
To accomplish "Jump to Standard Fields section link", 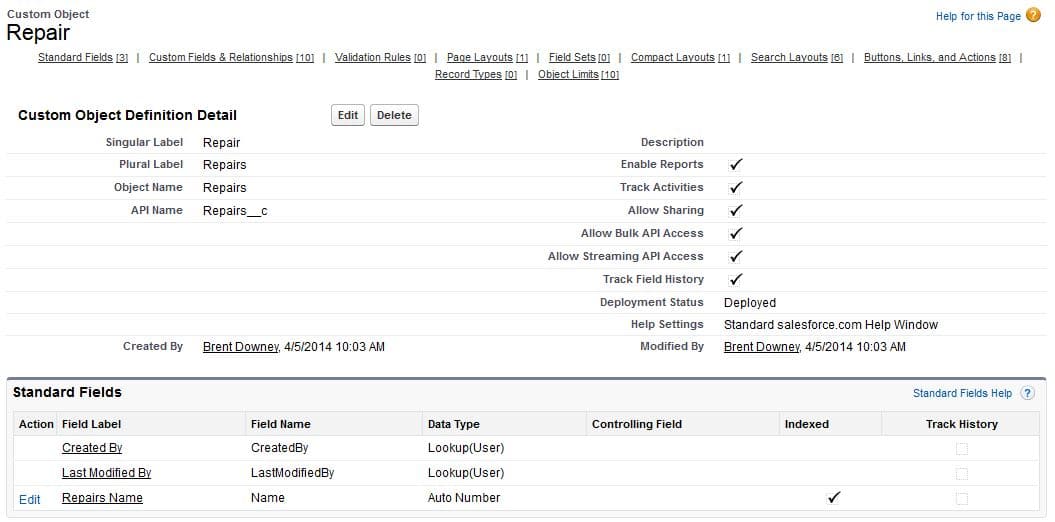I will [75, 58].
